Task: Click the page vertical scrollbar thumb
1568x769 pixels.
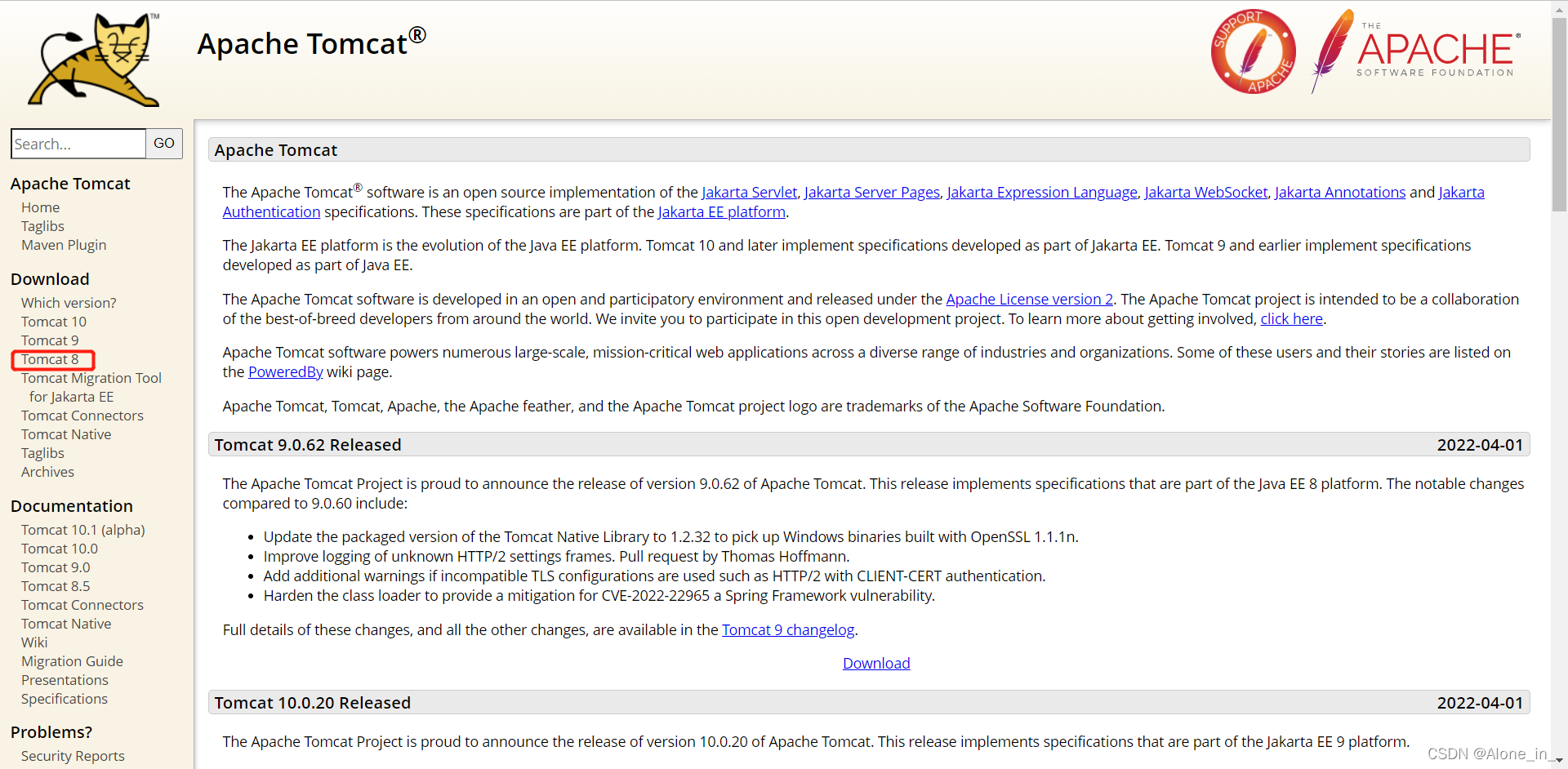Action: click(1560, 114)
